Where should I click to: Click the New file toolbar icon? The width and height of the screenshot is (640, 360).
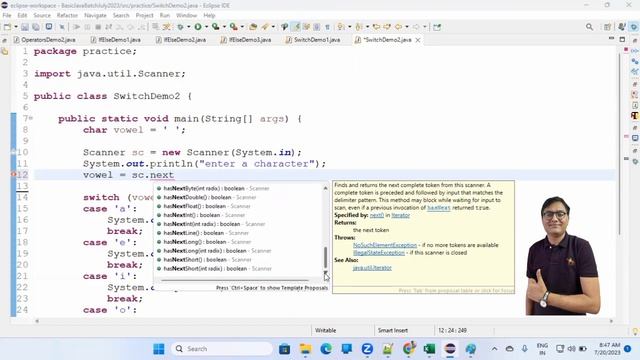(x=7, y=27)
